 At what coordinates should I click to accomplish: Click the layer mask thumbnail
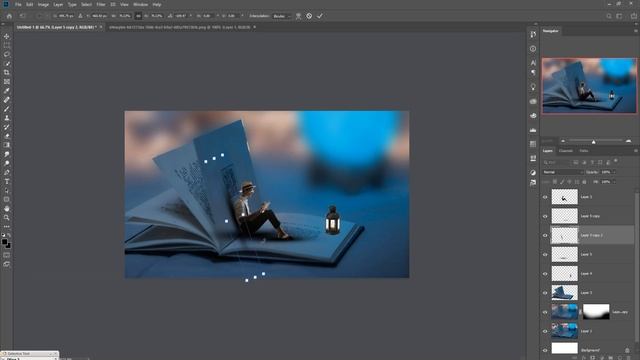tap(596, 311)
